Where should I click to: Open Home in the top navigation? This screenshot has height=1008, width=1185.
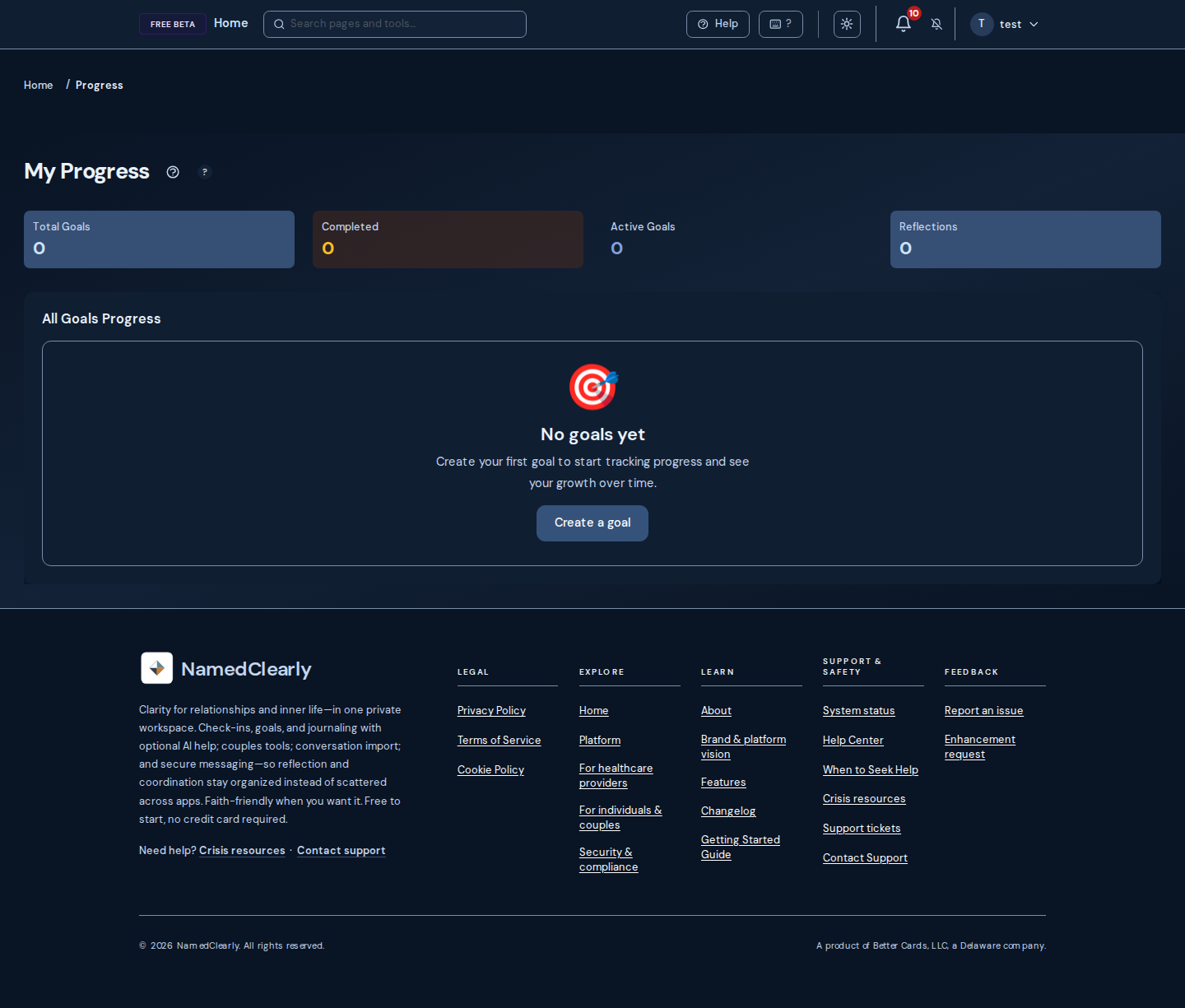coord(230,23)
